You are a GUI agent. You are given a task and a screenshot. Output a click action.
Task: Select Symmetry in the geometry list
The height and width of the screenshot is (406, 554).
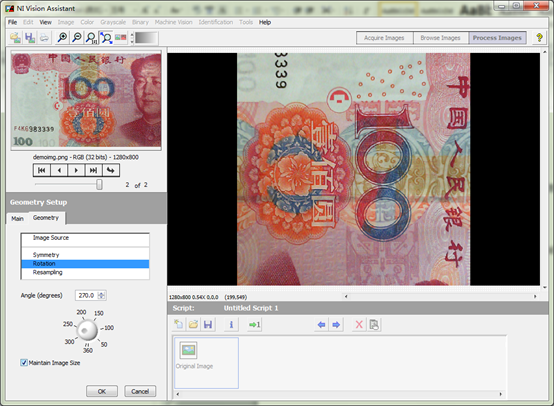pos(85,255)
